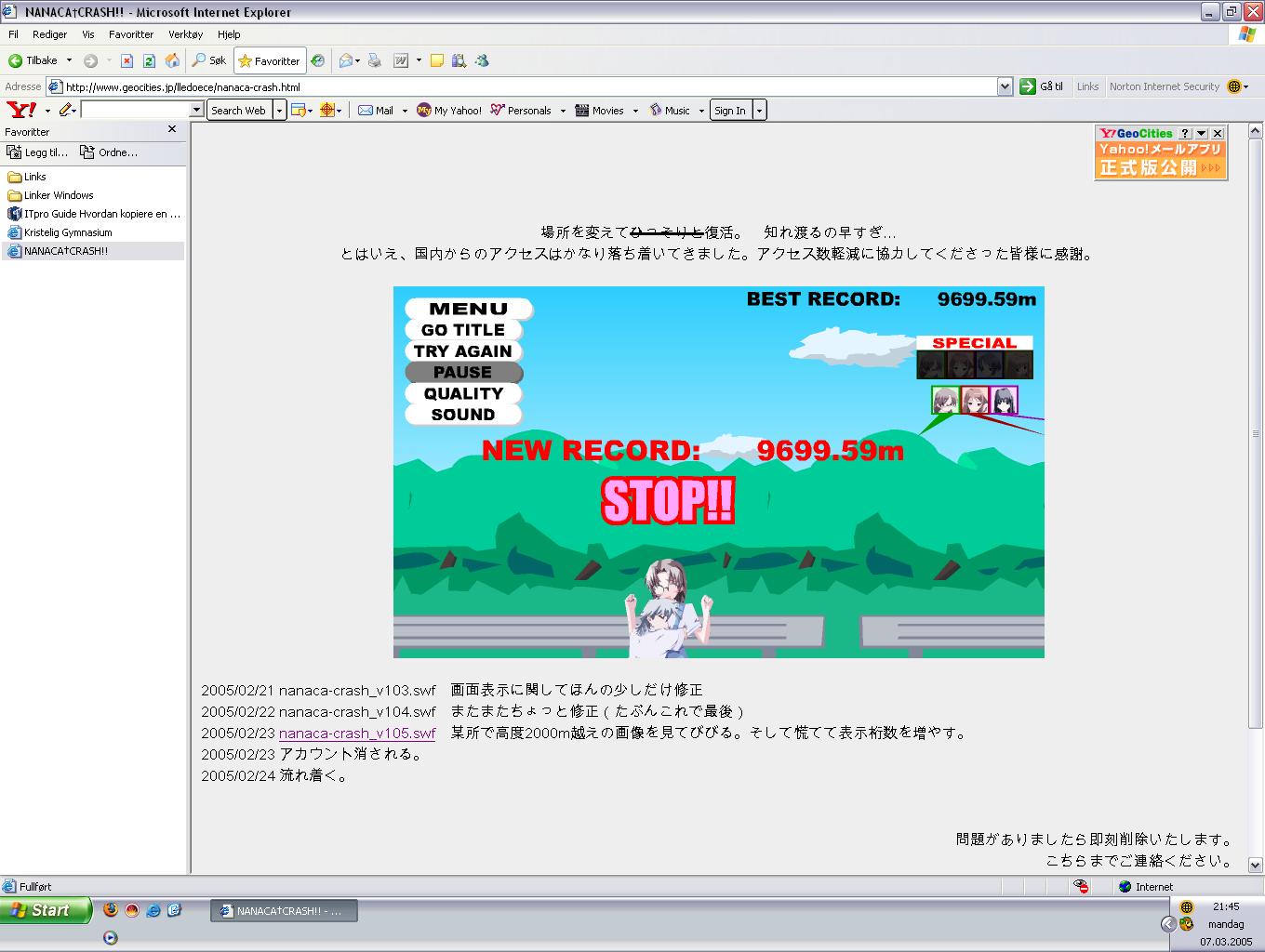
Task: Open the Tilbake history dropdown arrow
Action: tap(69, 60)
